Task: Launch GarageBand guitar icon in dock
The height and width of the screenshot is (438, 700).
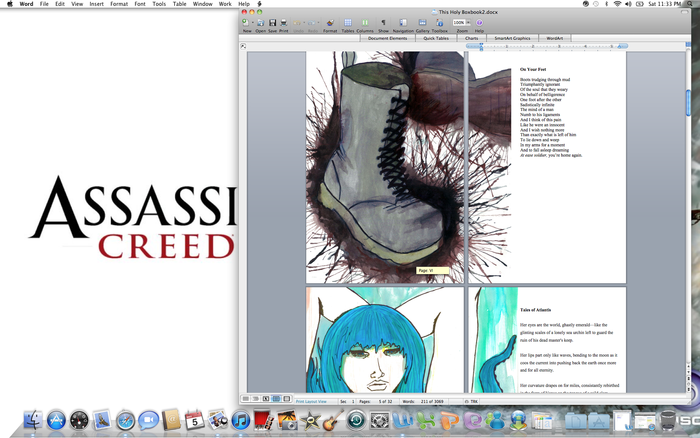Action: 333,420
